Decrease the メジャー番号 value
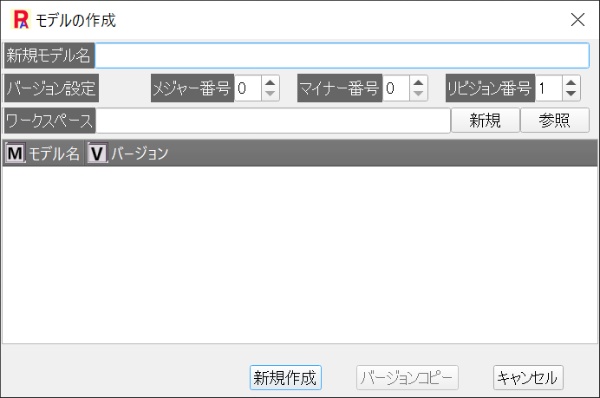 click(x=270, y=94)
